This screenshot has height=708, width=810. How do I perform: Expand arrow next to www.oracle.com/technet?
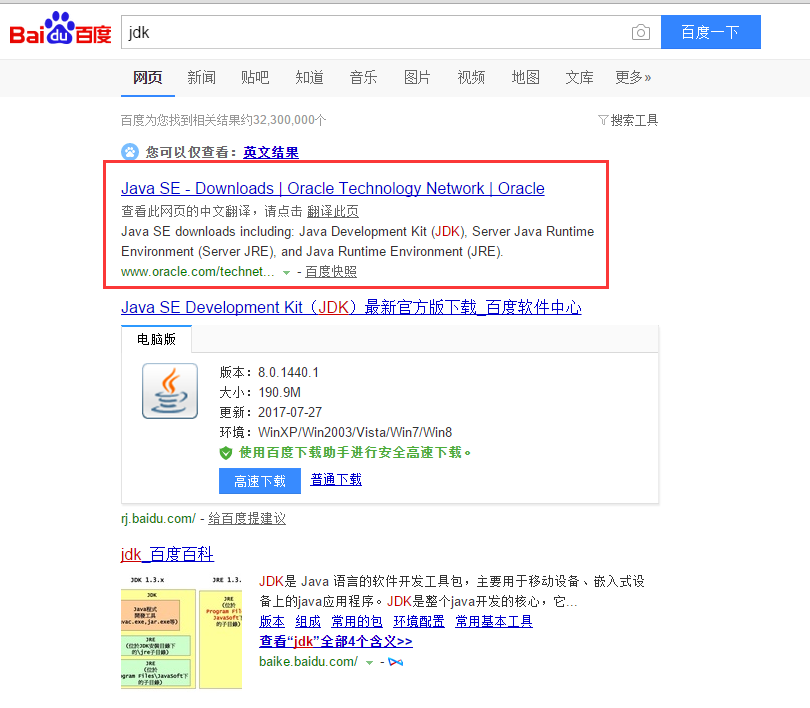click(x=286, y=273)
